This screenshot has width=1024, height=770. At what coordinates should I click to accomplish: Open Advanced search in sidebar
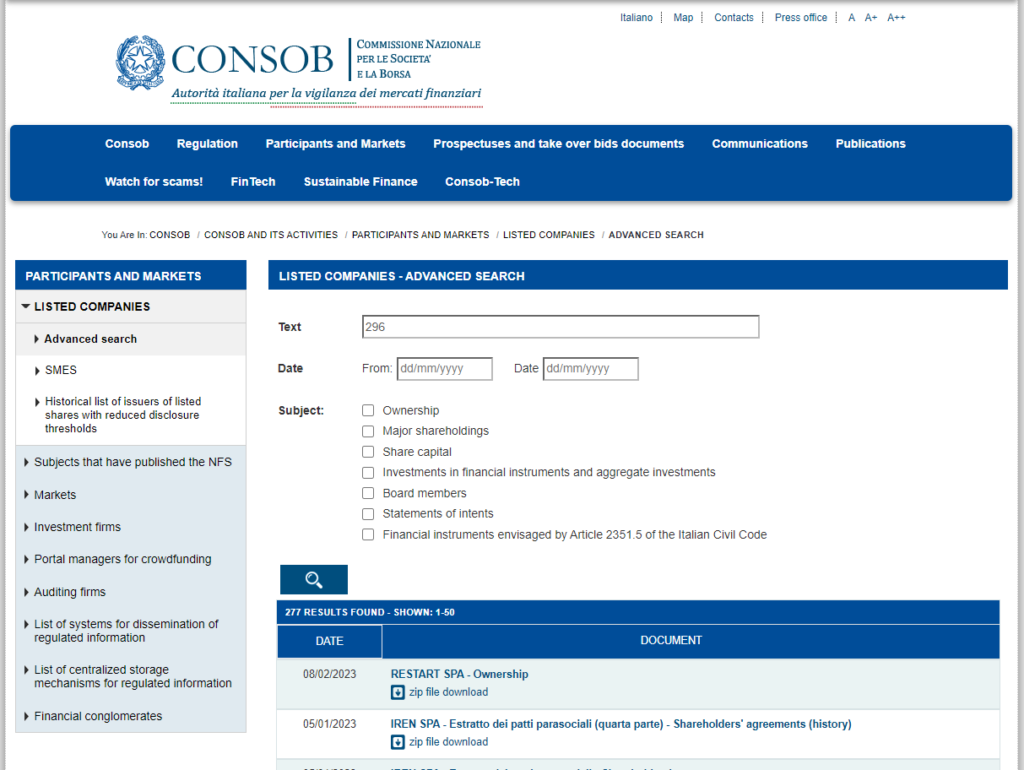[90, 339]
